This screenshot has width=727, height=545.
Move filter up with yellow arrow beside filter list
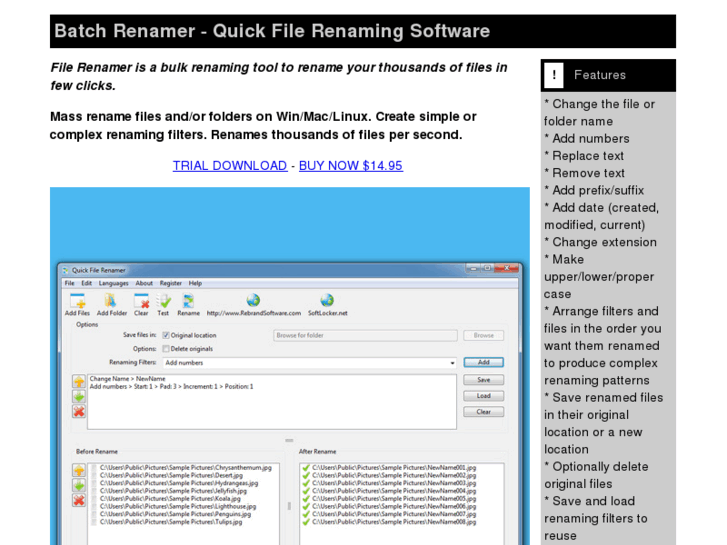click(79, 381)
